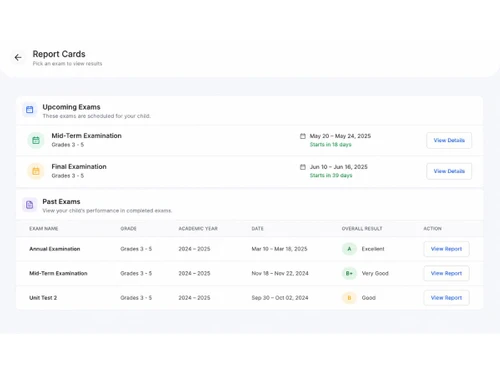This screenshot has width=500, height=375.
Task: Click the Annual Examination exam name
Action: (x=55, y=249)
